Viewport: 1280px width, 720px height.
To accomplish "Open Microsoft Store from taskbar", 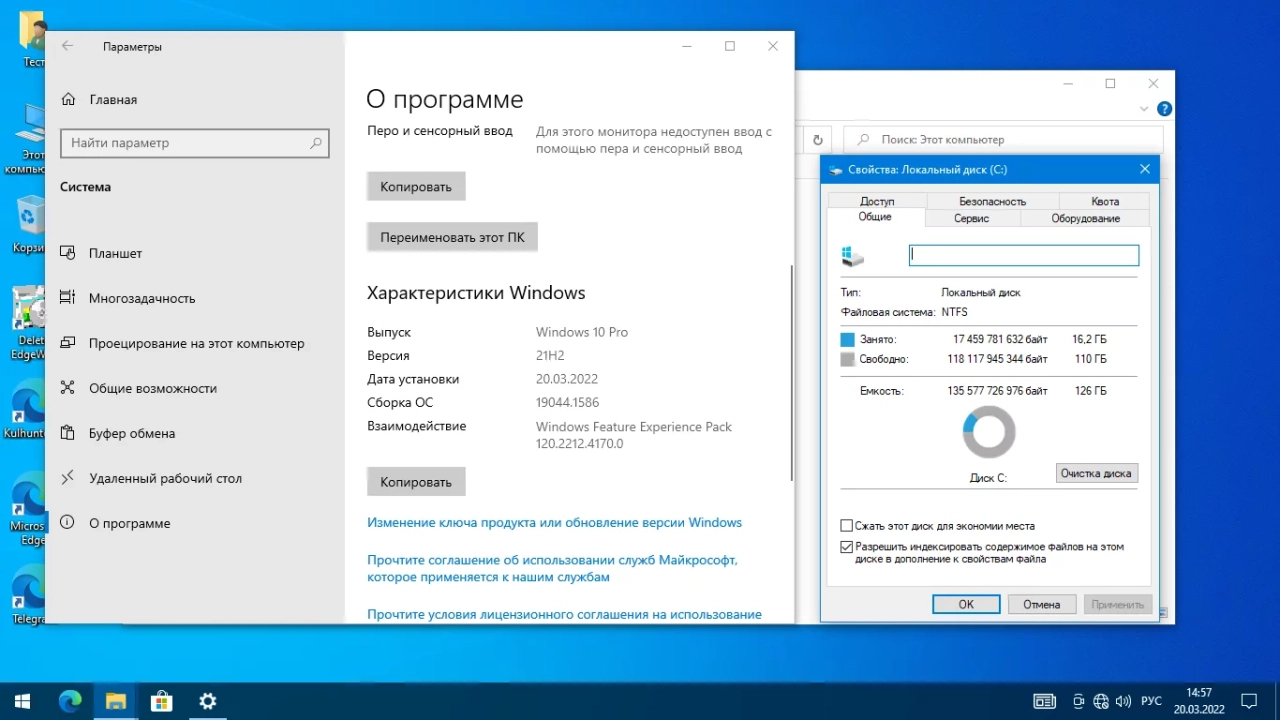I will (x=162, y=701).
